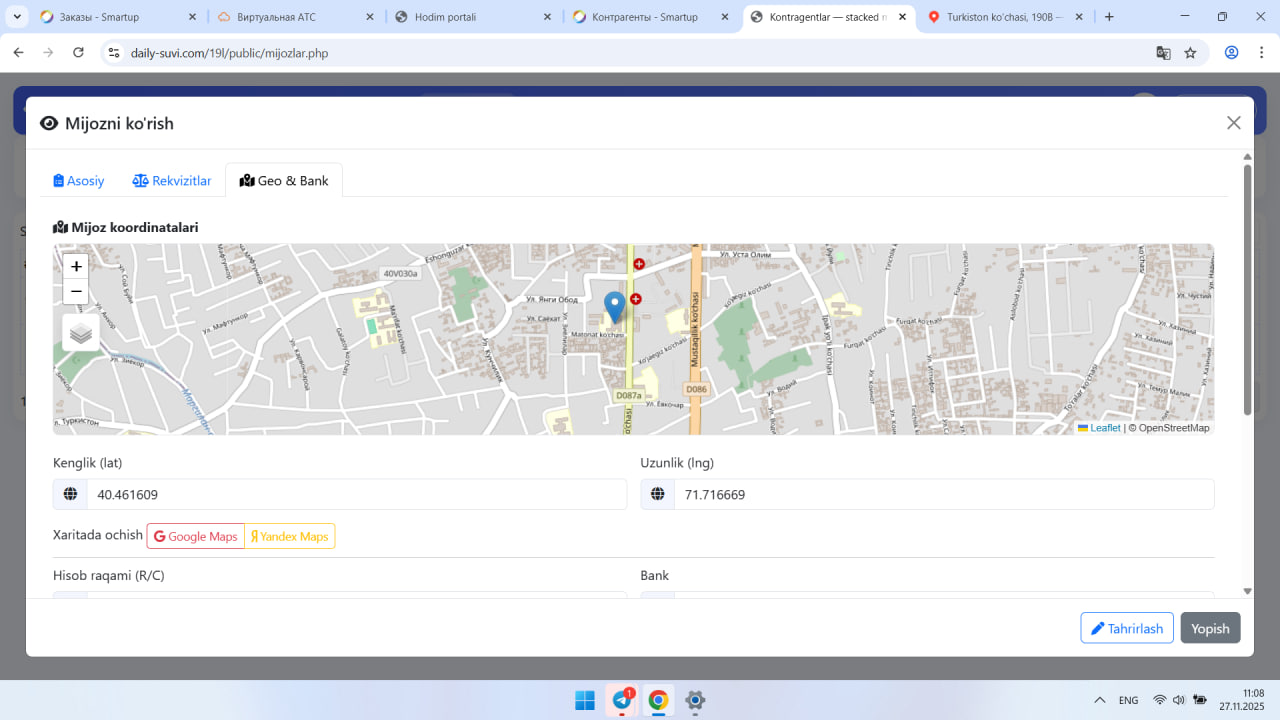
Task: Click the Yopish button
Action: (1210, 628)
